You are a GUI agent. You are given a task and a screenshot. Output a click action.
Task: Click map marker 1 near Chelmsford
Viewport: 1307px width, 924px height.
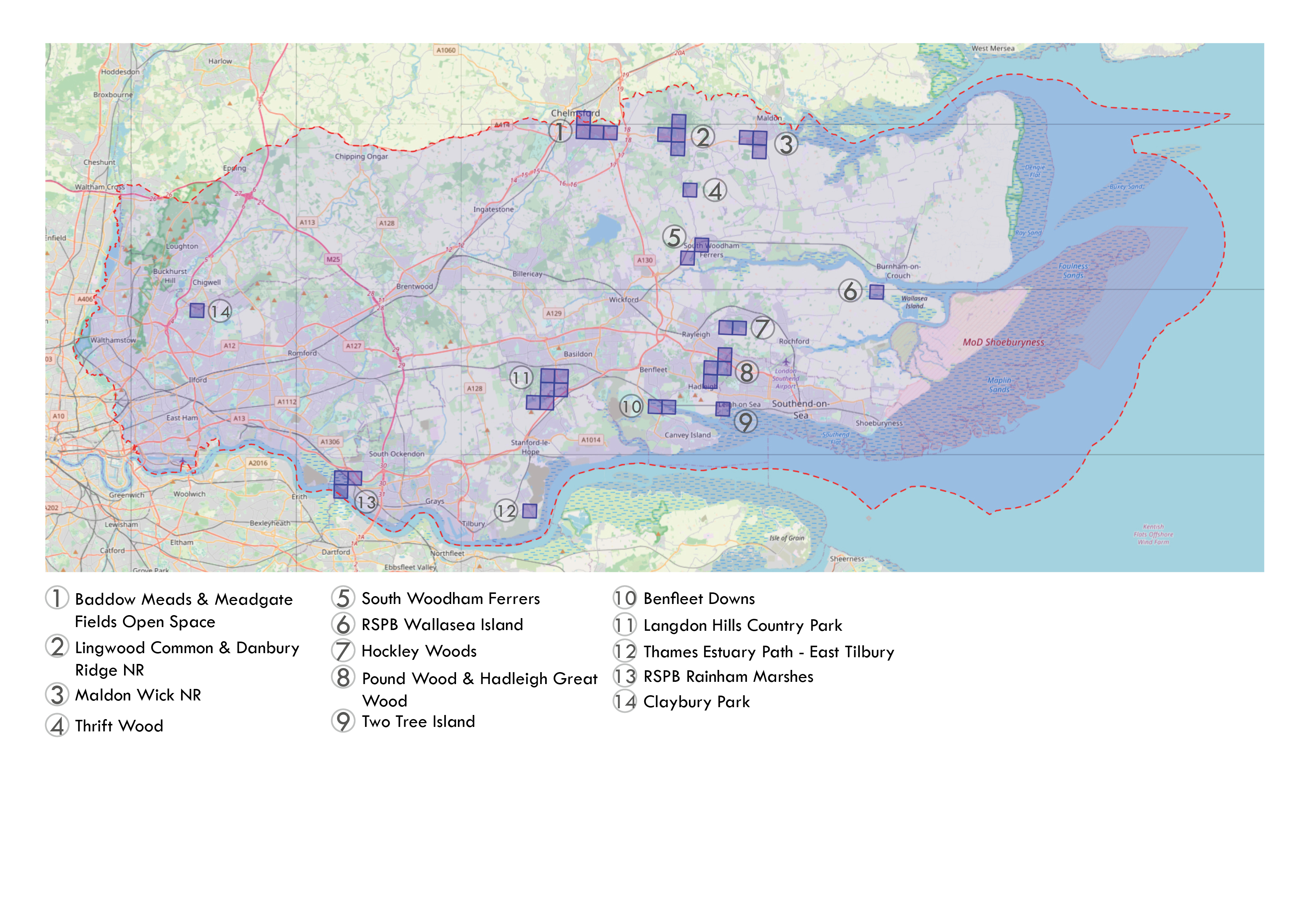click(x=560, y=132)
